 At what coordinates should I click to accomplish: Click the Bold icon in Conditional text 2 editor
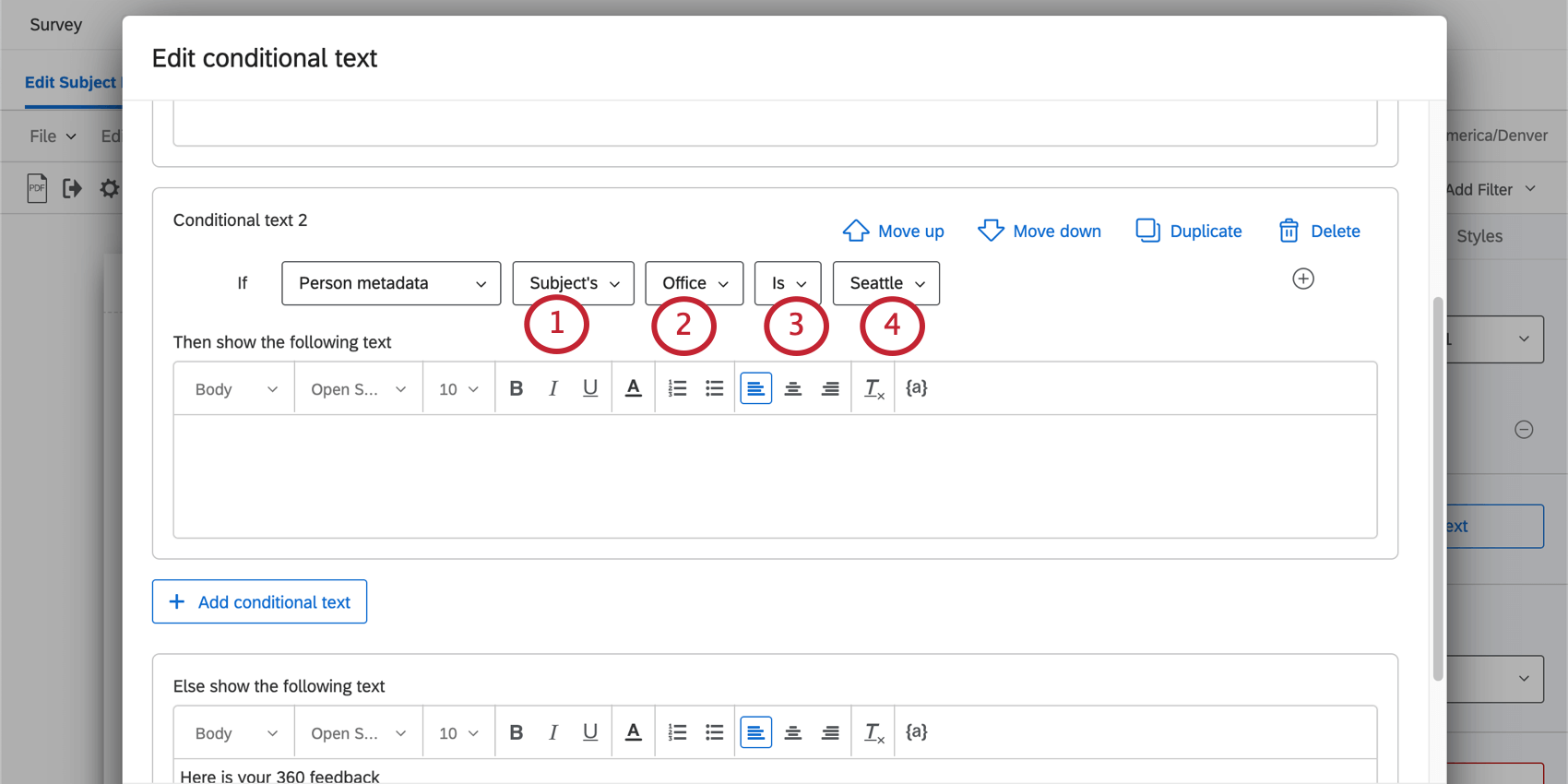coord(517,388)
